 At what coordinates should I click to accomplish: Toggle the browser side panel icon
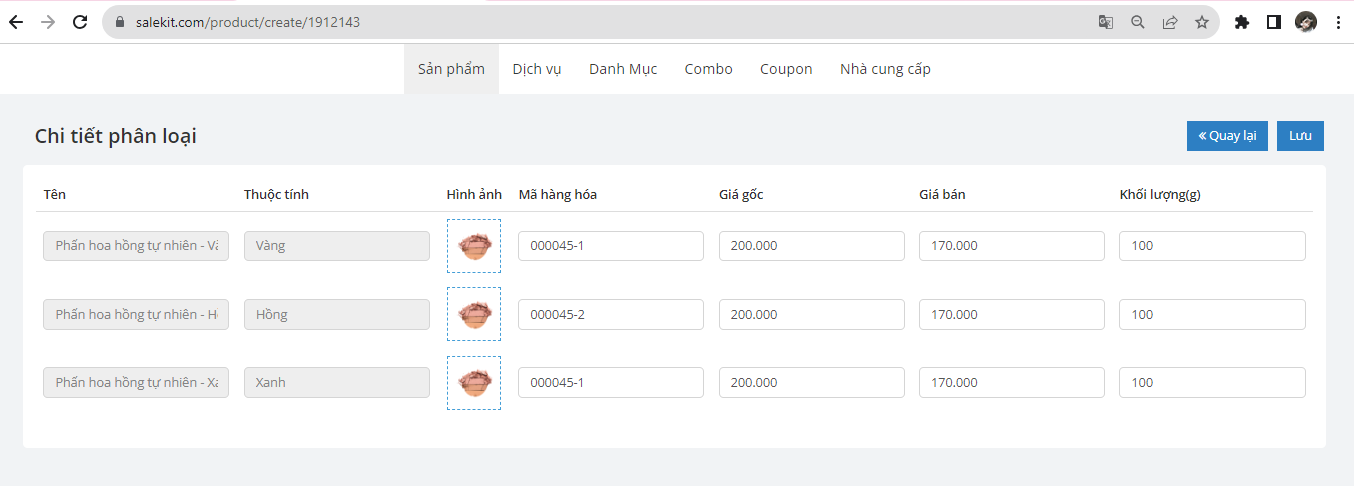(x=1274, y=22)
